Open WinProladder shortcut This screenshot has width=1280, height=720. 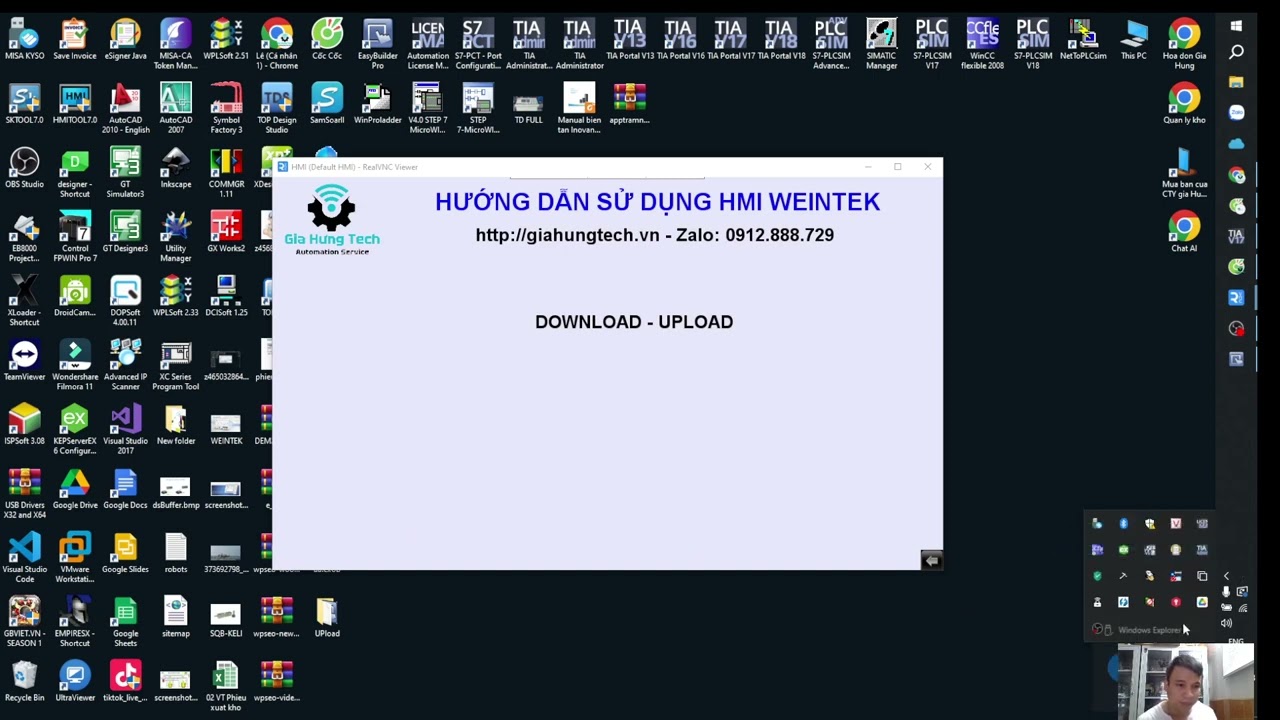coord(377,104)
